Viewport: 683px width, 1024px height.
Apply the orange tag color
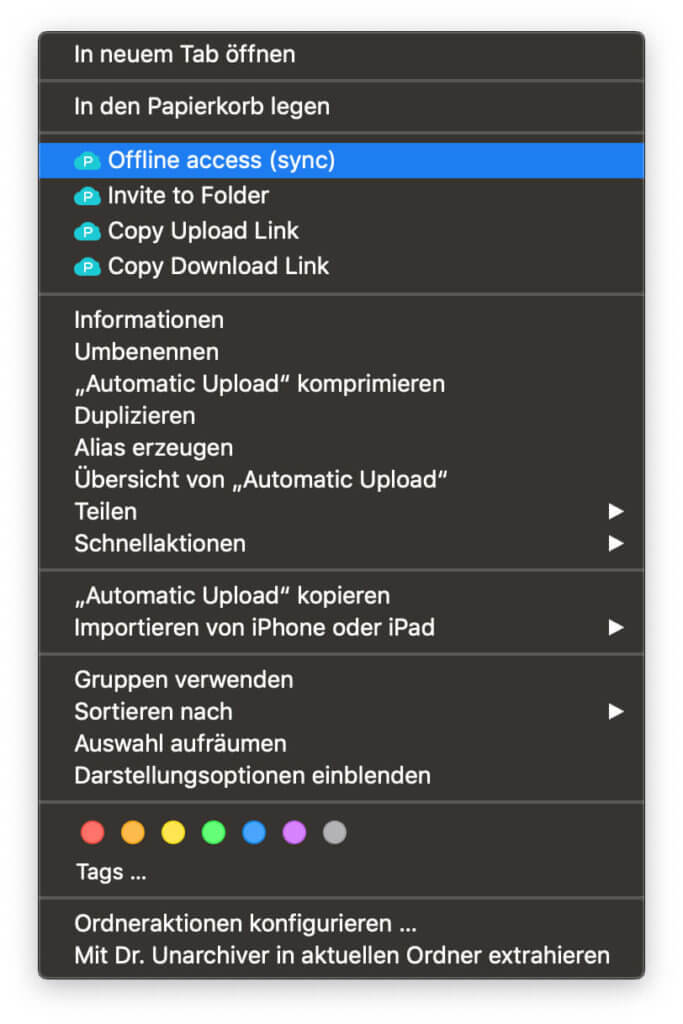point(133,832)
